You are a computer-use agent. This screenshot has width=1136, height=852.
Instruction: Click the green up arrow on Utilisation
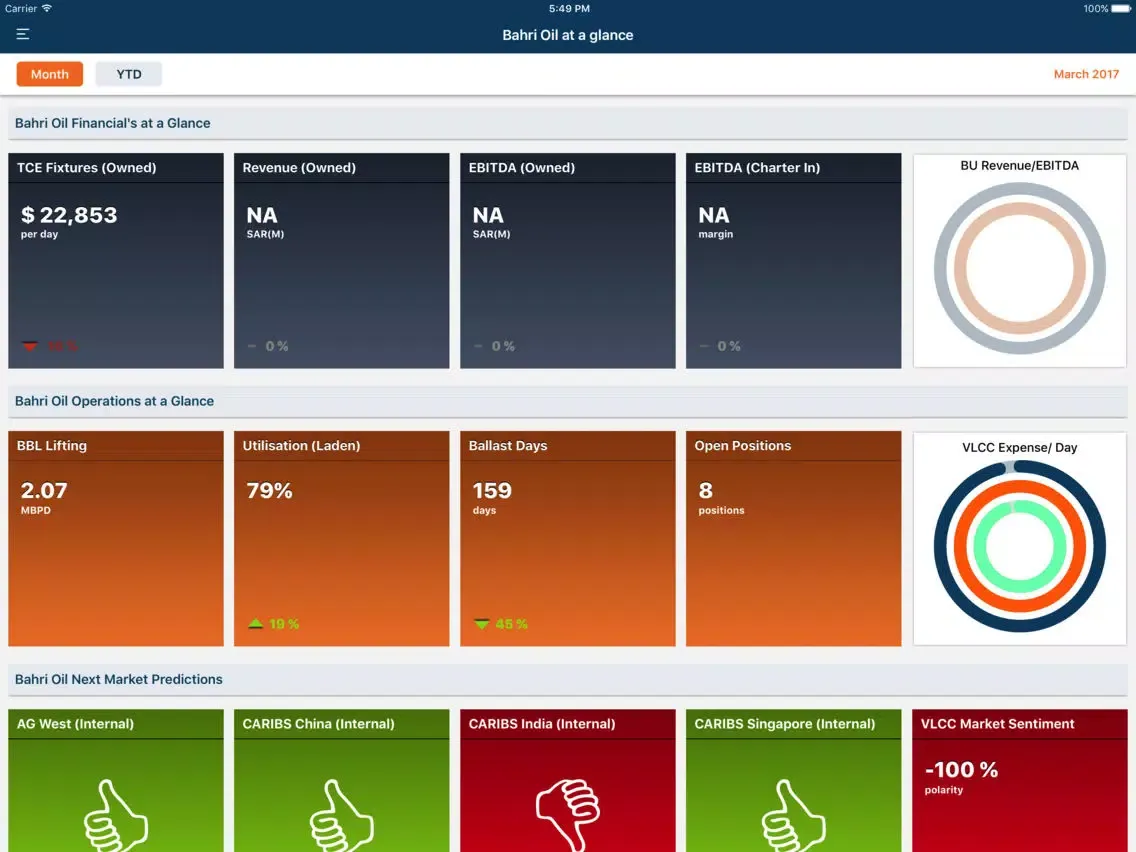coord(255,624)
